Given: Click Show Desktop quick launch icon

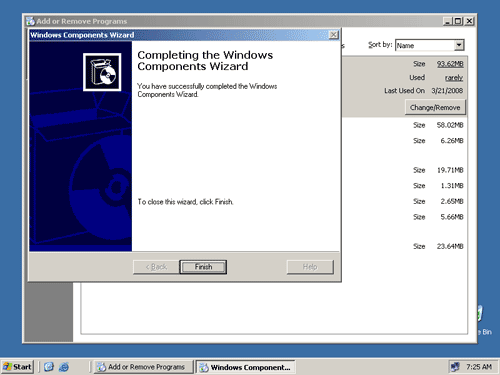Looking at the screenshot, I should 49,367.
